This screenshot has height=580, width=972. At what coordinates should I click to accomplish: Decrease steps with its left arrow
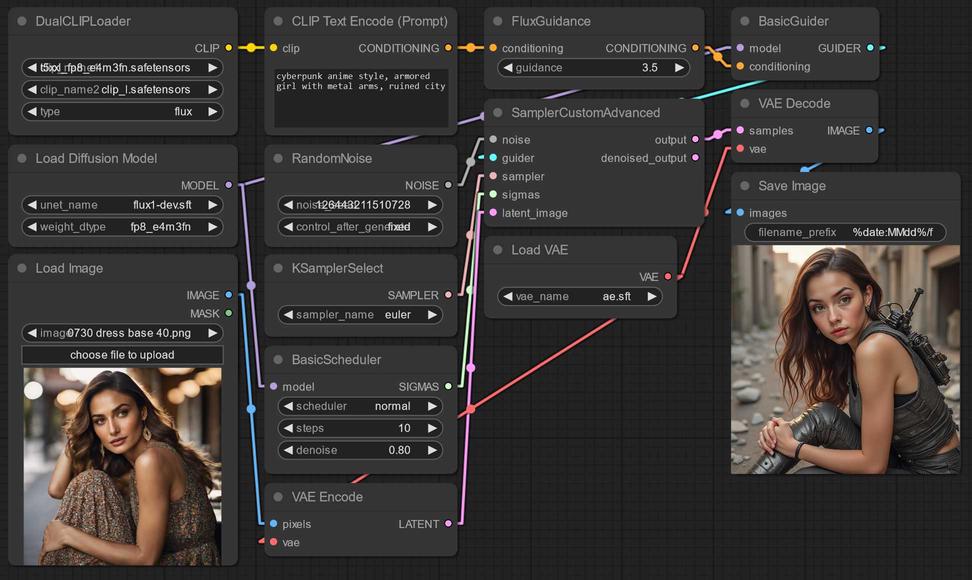point(288,428)
